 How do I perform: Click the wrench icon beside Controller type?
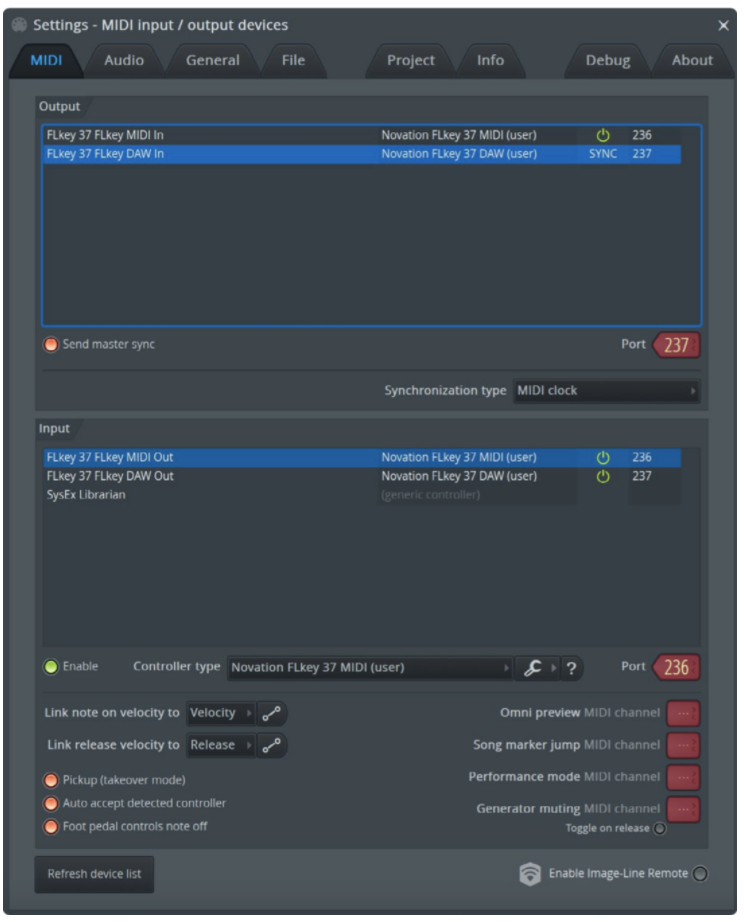click(532, 668)
